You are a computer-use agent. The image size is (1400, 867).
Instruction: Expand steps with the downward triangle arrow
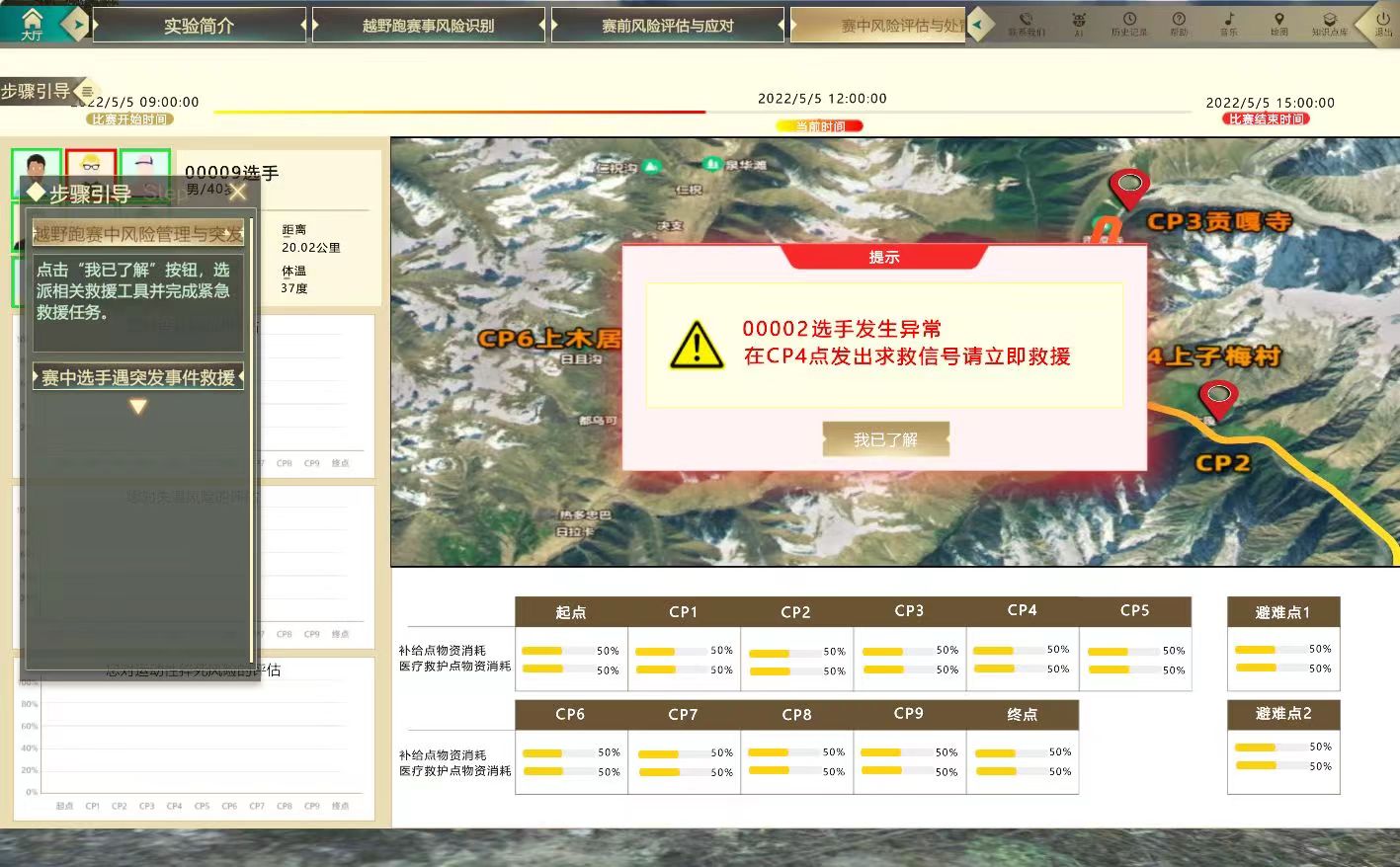click(138, 407)
